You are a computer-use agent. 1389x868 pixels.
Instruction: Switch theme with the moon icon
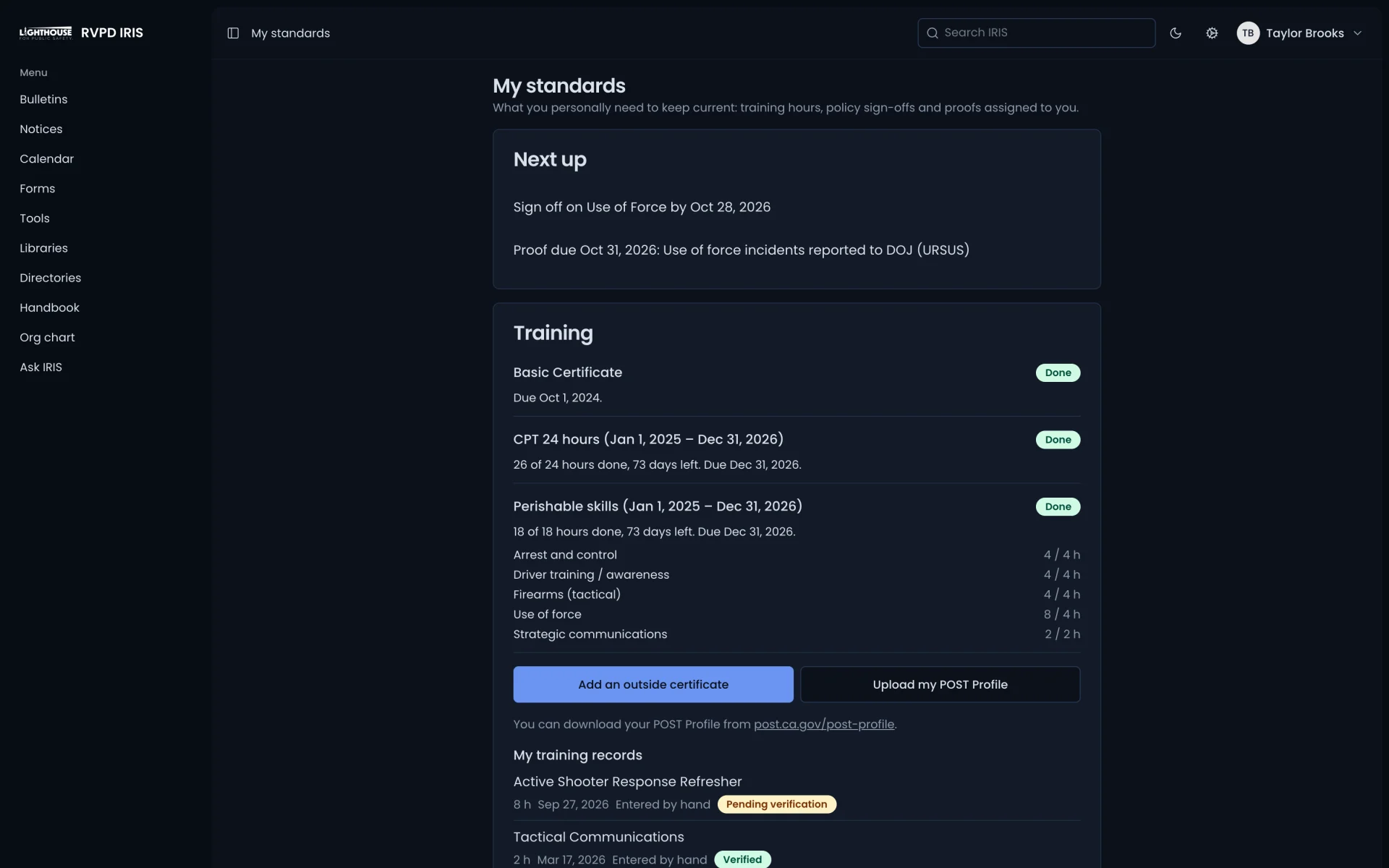pos(1176,33)
